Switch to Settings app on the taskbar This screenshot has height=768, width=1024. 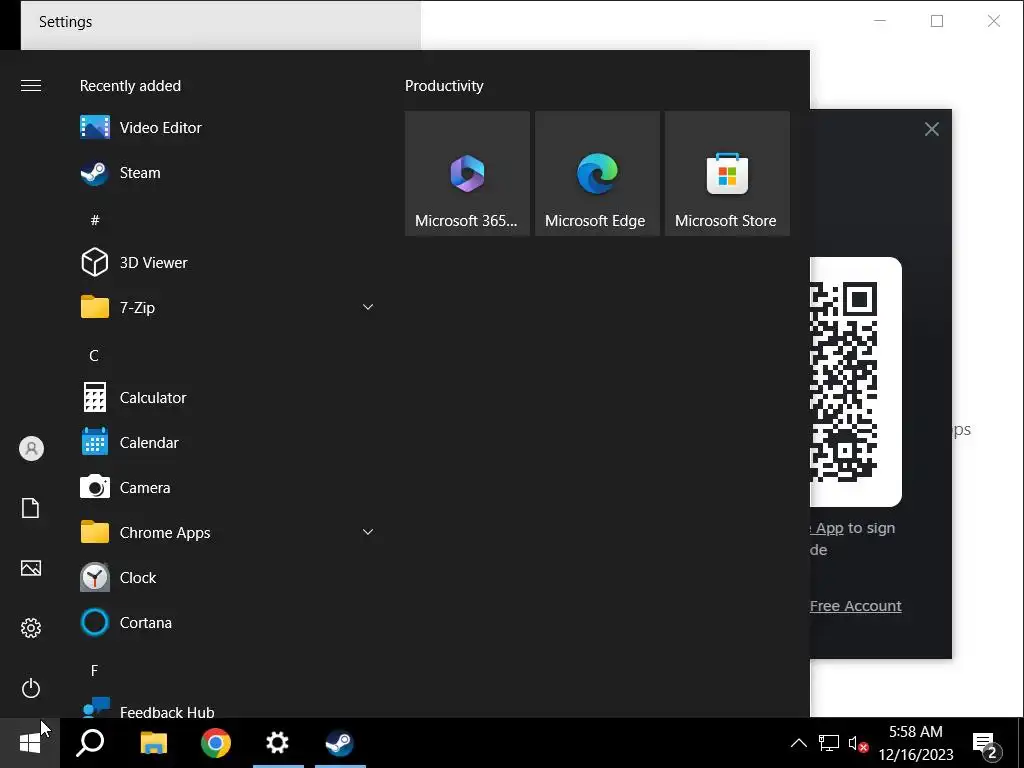tap(278, 743)
